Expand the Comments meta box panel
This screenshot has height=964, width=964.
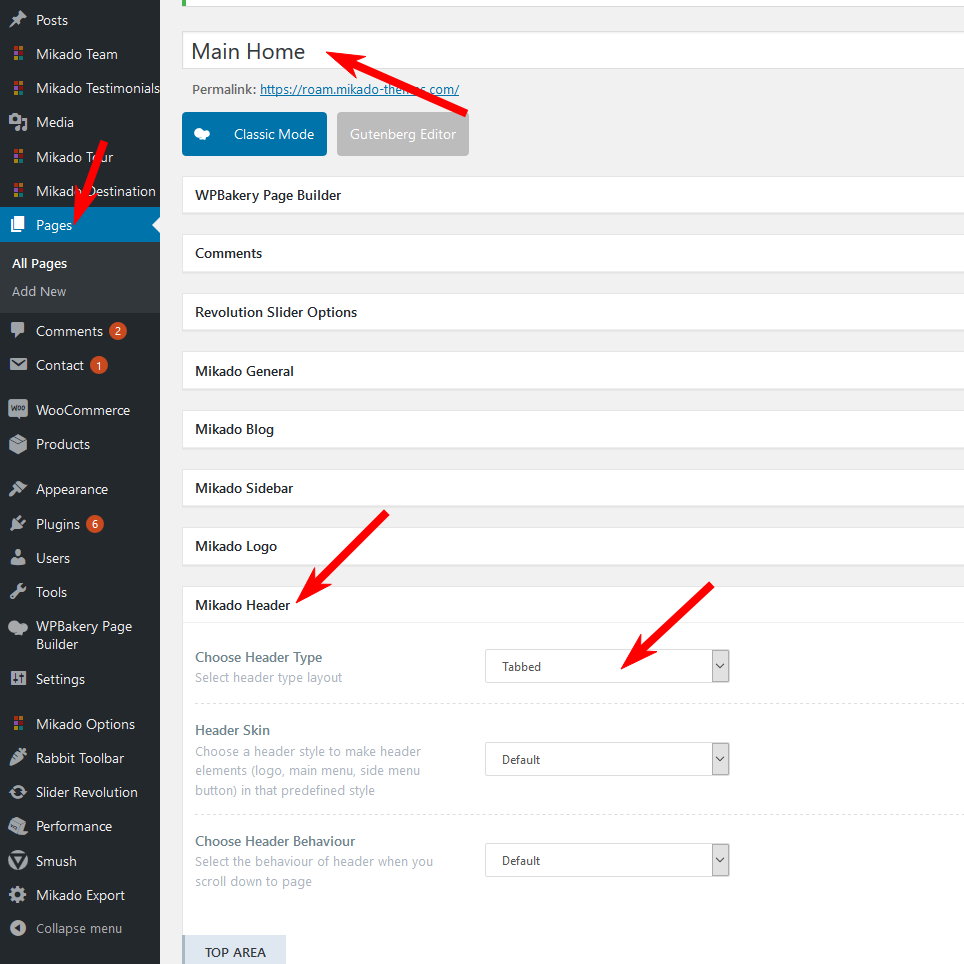(x=573, y=253)
